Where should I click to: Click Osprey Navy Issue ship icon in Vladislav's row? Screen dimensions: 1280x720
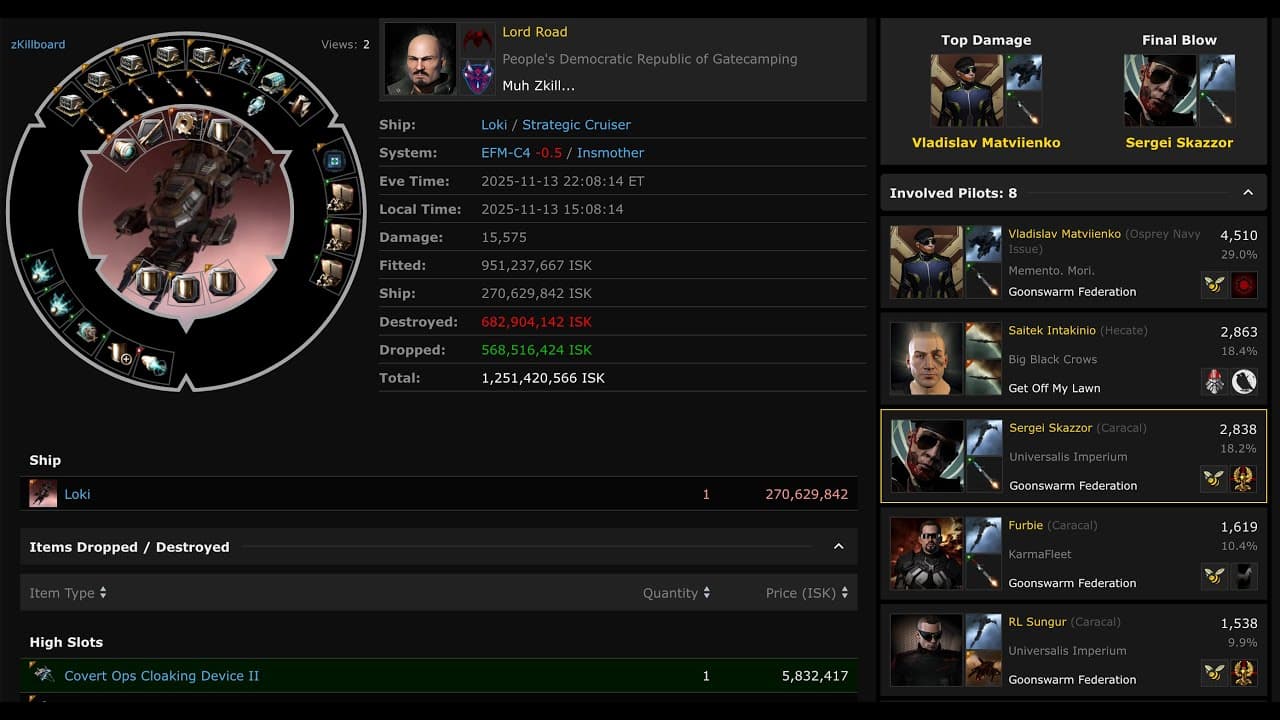click(984, 244)
